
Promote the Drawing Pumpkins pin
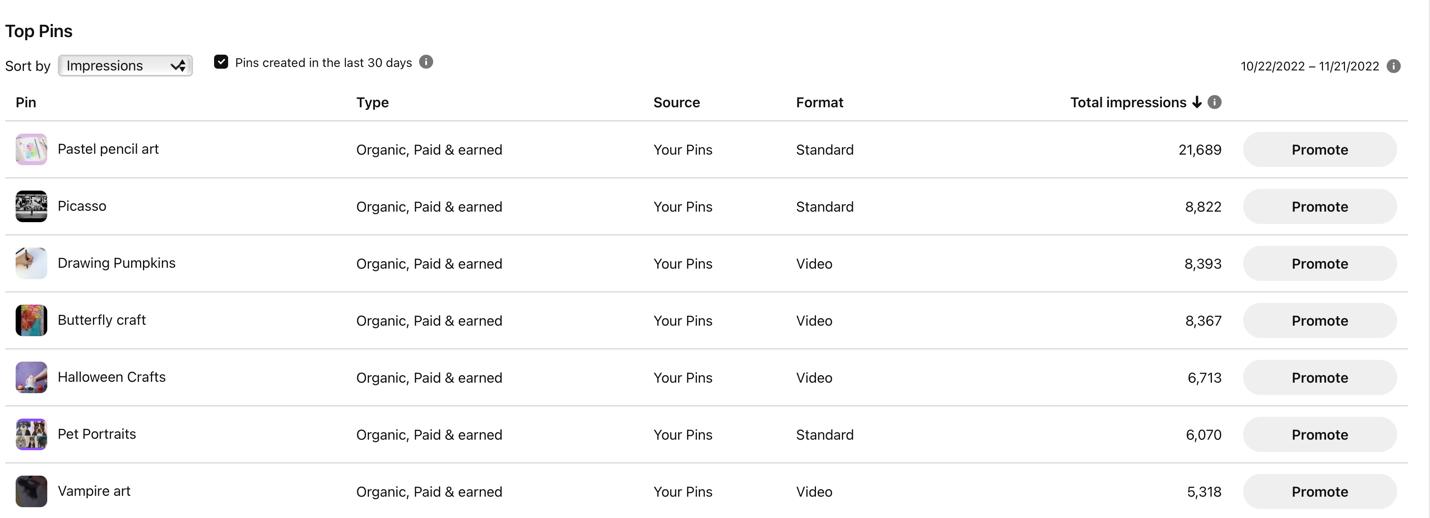(x=1319, y=264)
